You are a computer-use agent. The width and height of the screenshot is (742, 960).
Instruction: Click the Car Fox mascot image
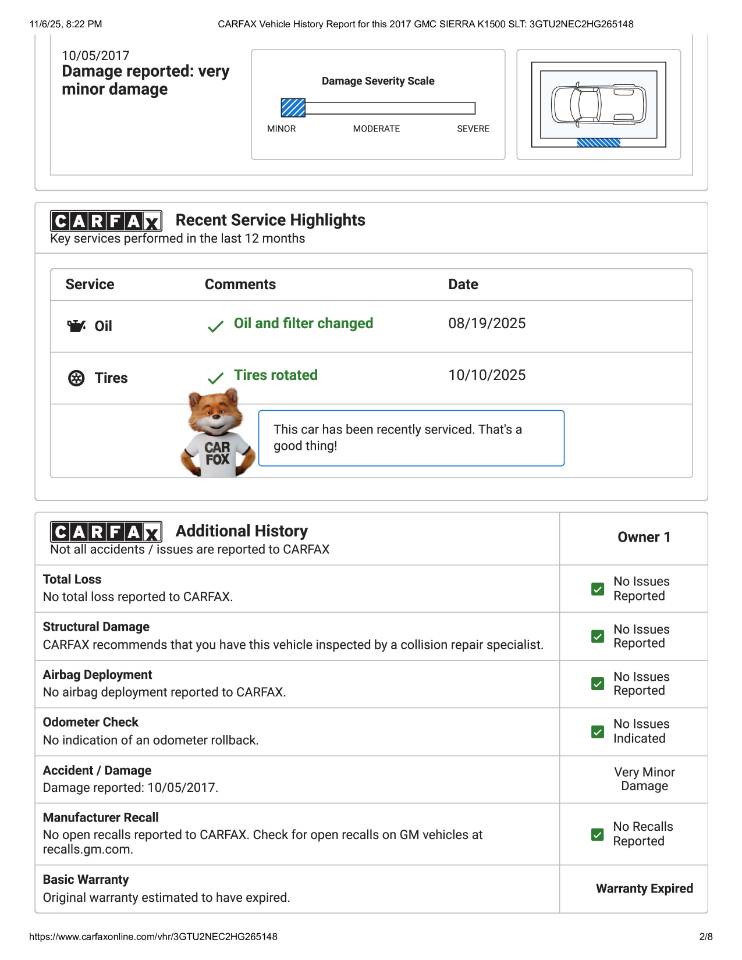216,433
